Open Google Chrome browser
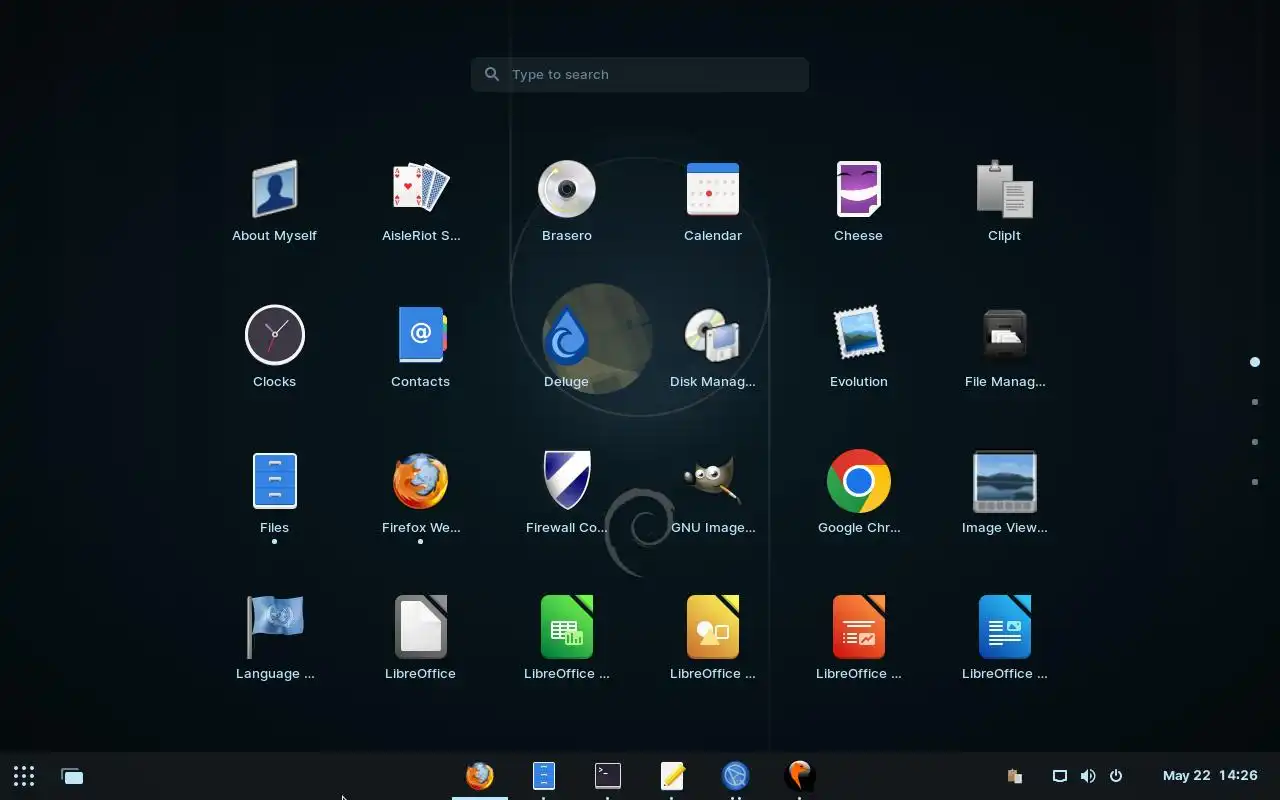The height and width of the screenshot is (800, 1280). (x=858, y=493)
